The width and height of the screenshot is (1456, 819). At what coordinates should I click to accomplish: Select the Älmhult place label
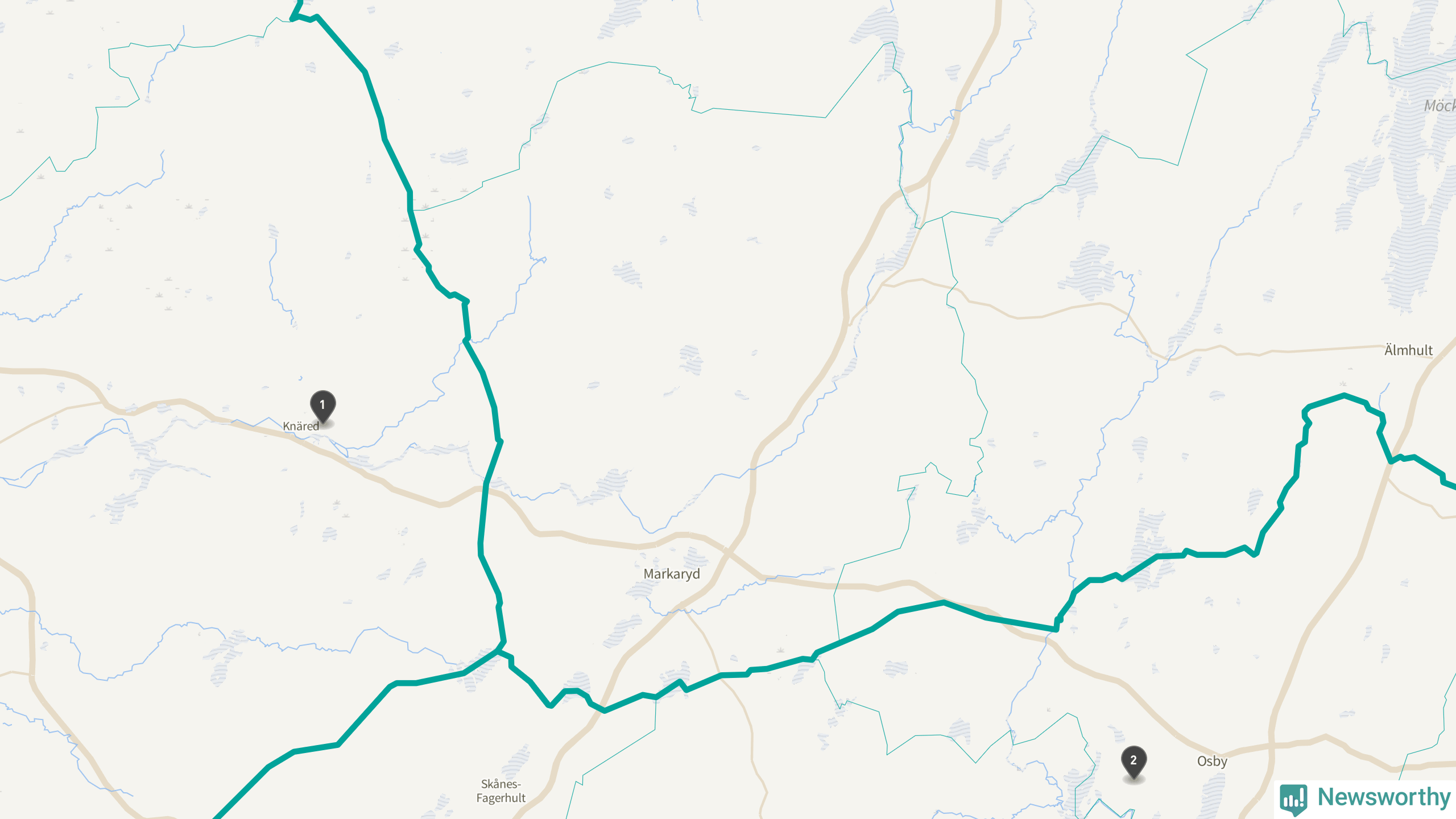click(x=1408, y=350)
